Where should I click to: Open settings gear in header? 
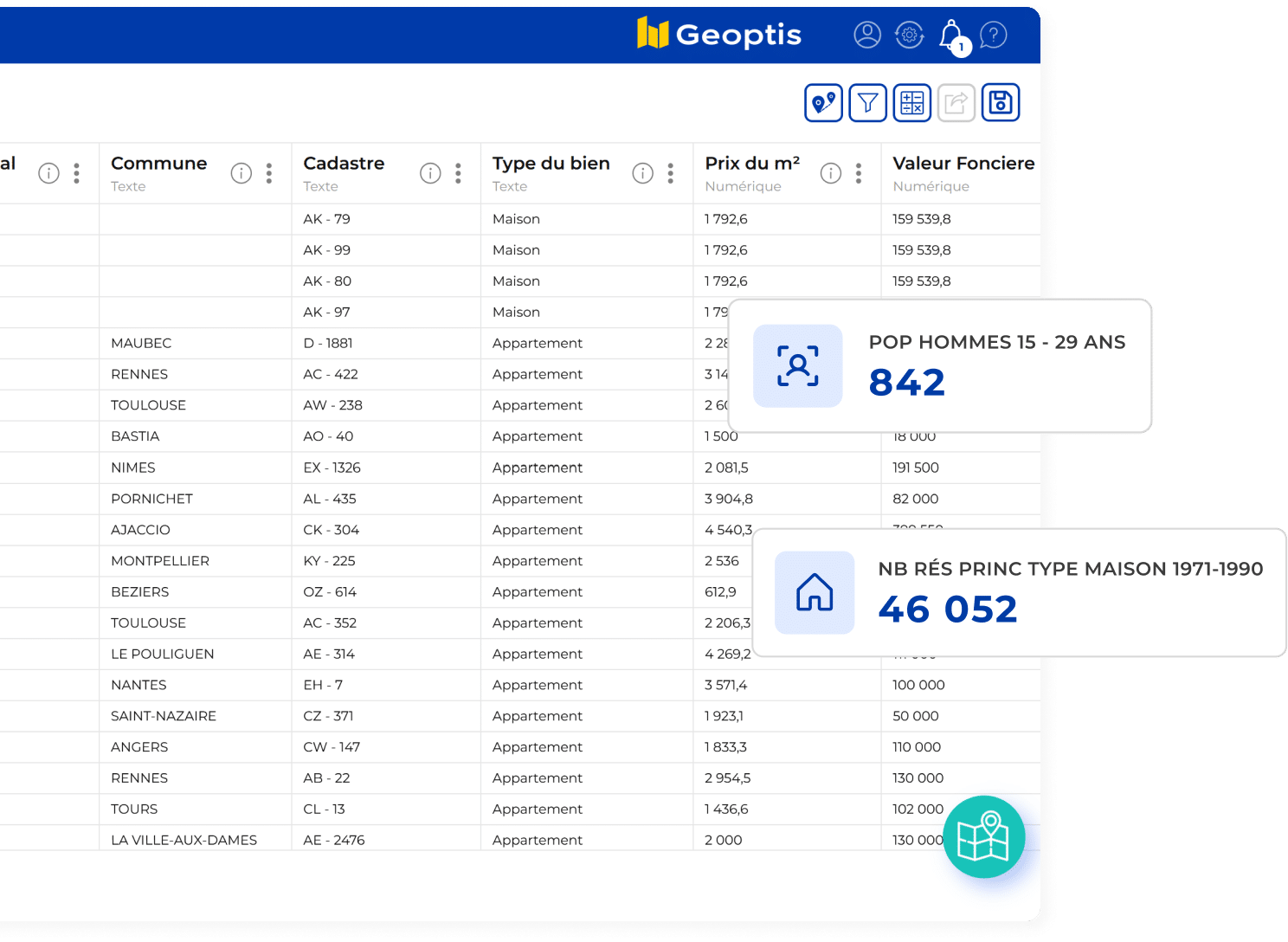tap(909, 35)
